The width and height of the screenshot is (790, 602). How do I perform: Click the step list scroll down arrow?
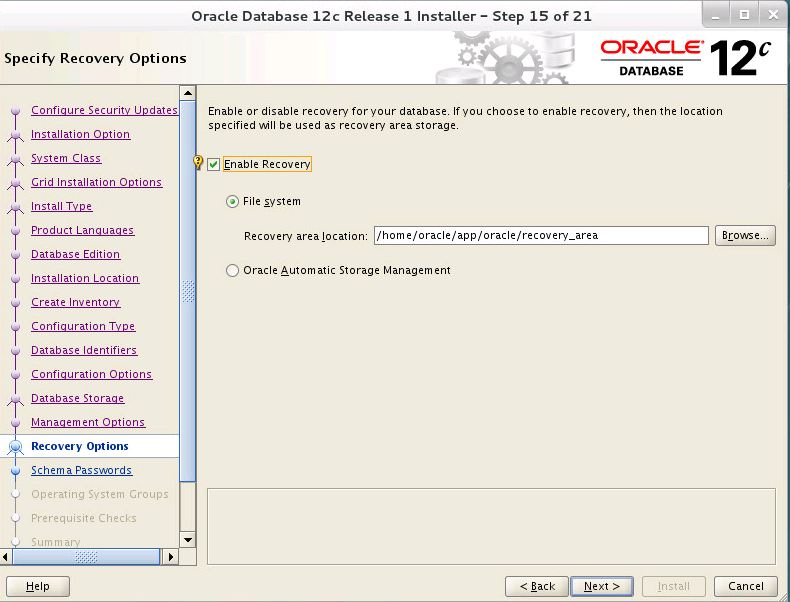(187, 540)
